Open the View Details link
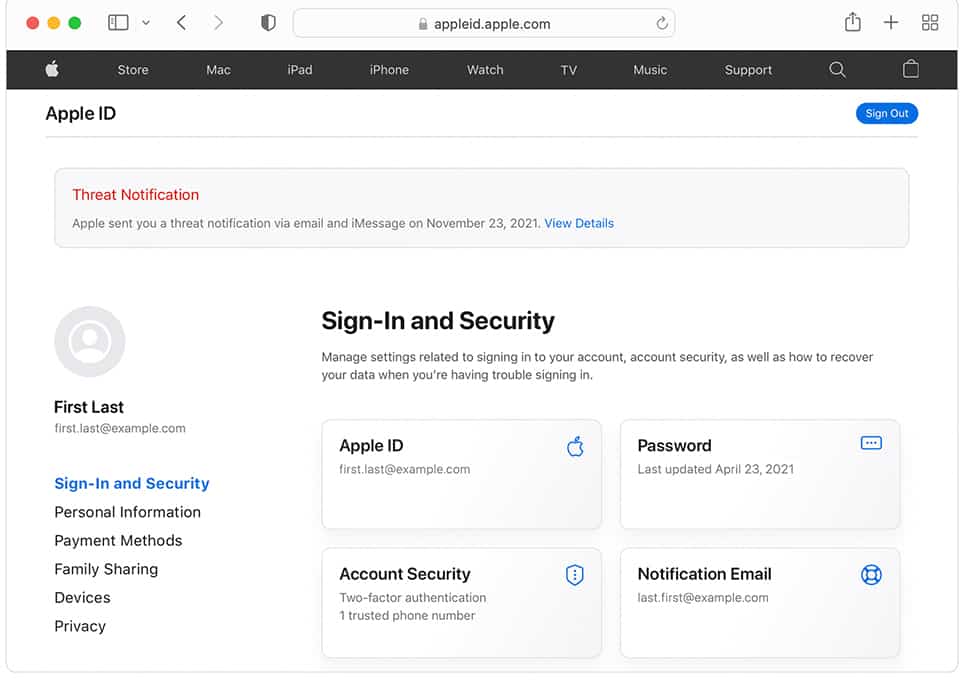This screenshot has width=970, height=683. pos(579,223)
